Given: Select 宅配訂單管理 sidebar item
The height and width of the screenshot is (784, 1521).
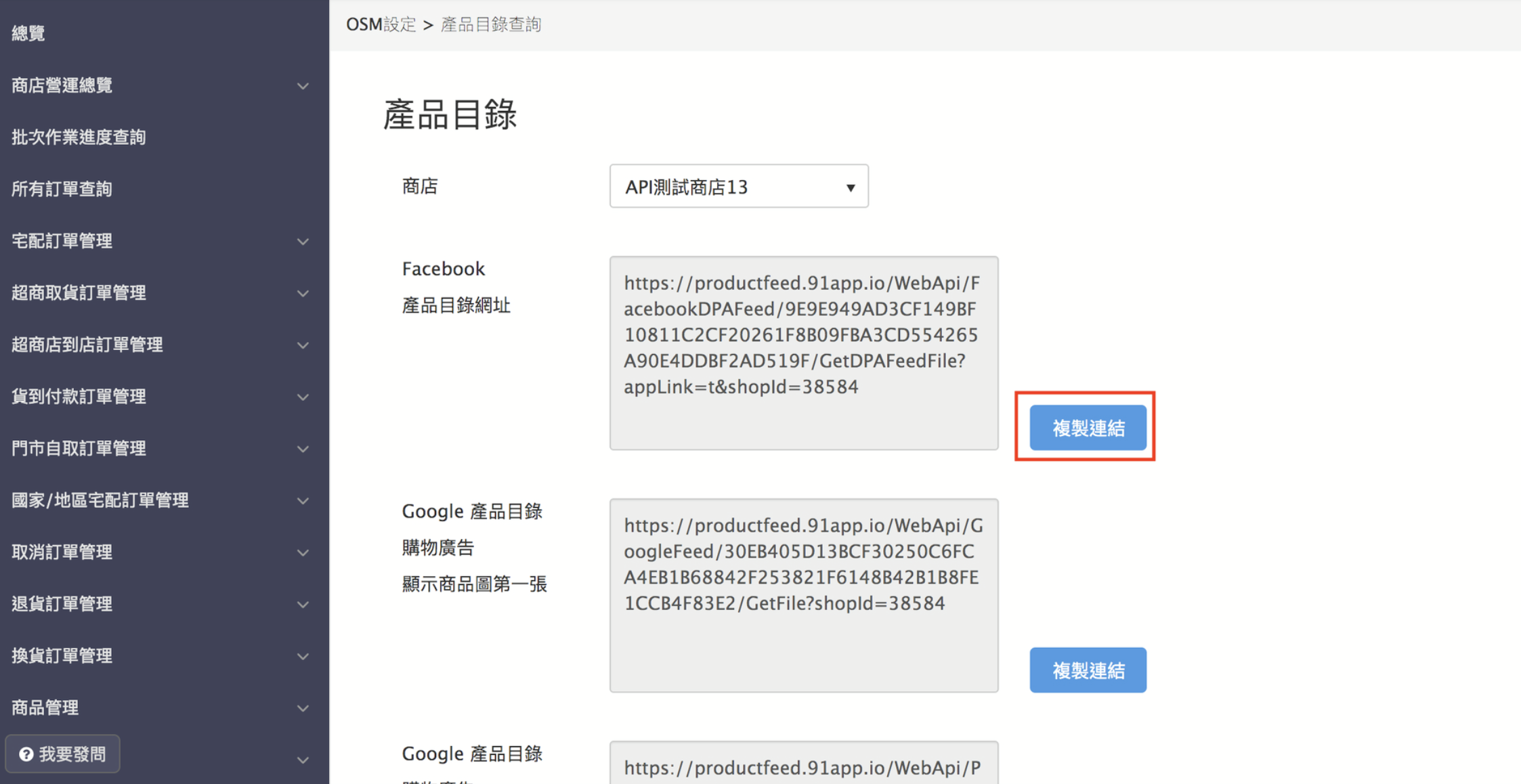Looking at the screenshot, I should coord(62,241).
